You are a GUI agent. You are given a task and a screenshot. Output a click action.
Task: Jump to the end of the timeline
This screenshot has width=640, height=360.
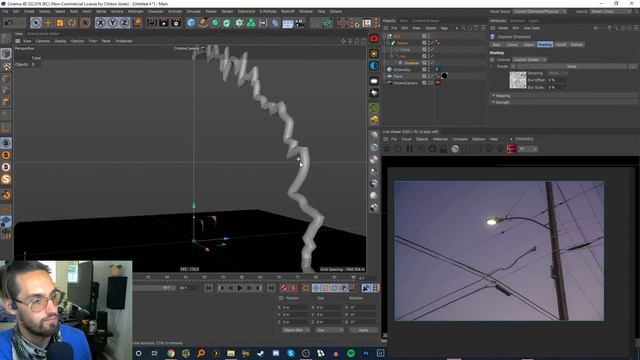pyautogui.click(x=271, y=288)
